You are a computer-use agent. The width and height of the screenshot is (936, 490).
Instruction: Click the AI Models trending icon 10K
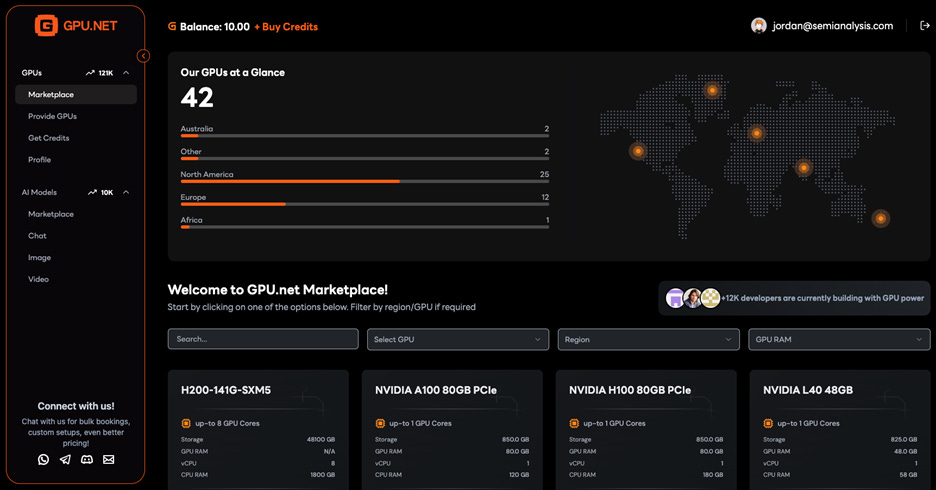click(92, 192)
